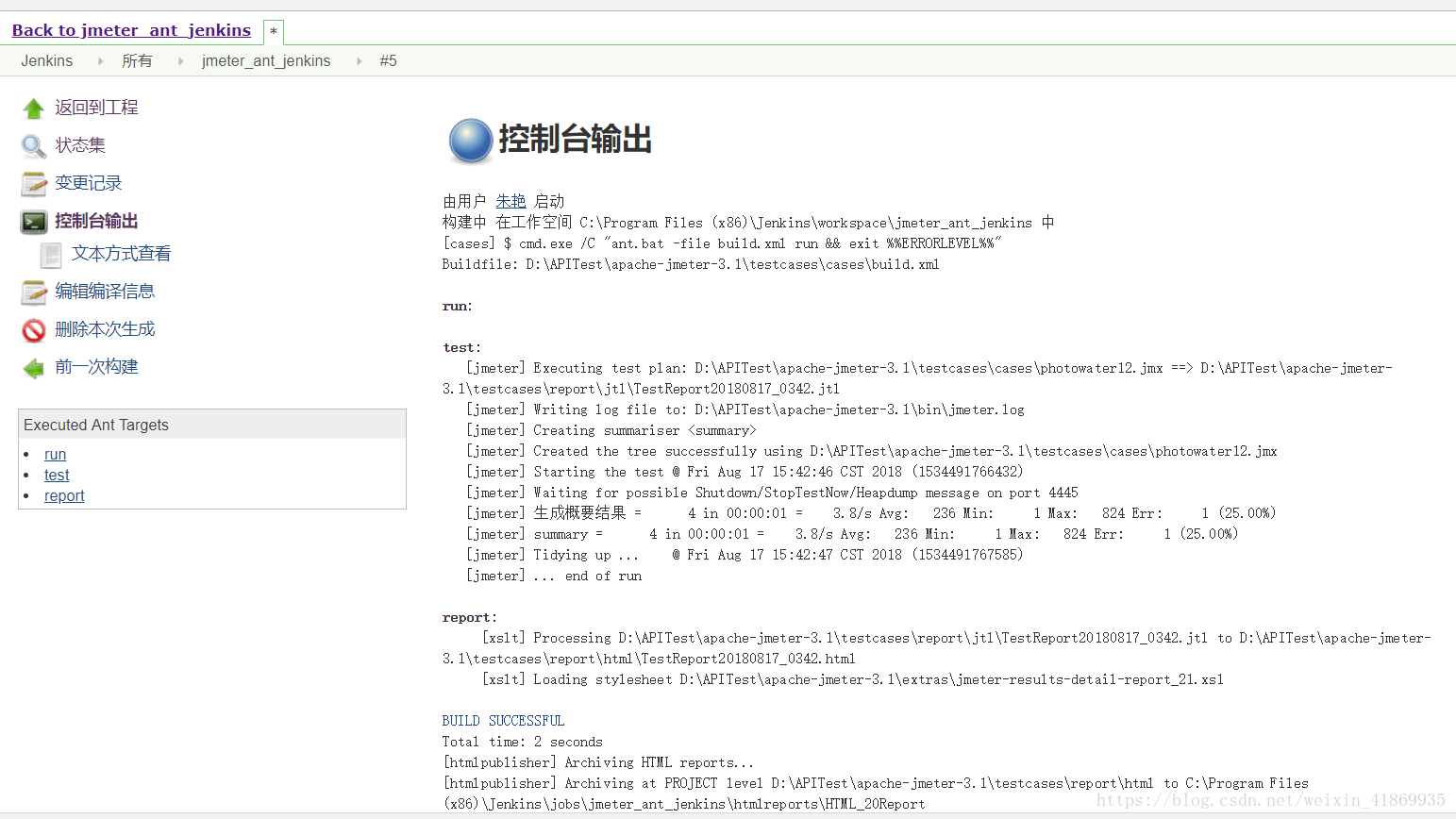Click the 'test:' target heading in console

pos(461,347)
